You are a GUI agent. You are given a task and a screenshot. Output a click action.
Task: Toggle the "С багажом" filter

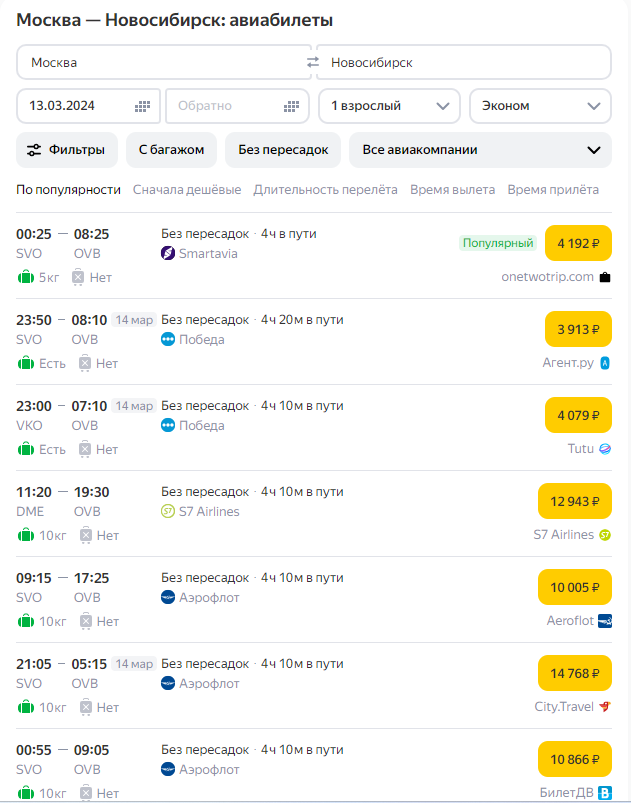pos(171,150)
